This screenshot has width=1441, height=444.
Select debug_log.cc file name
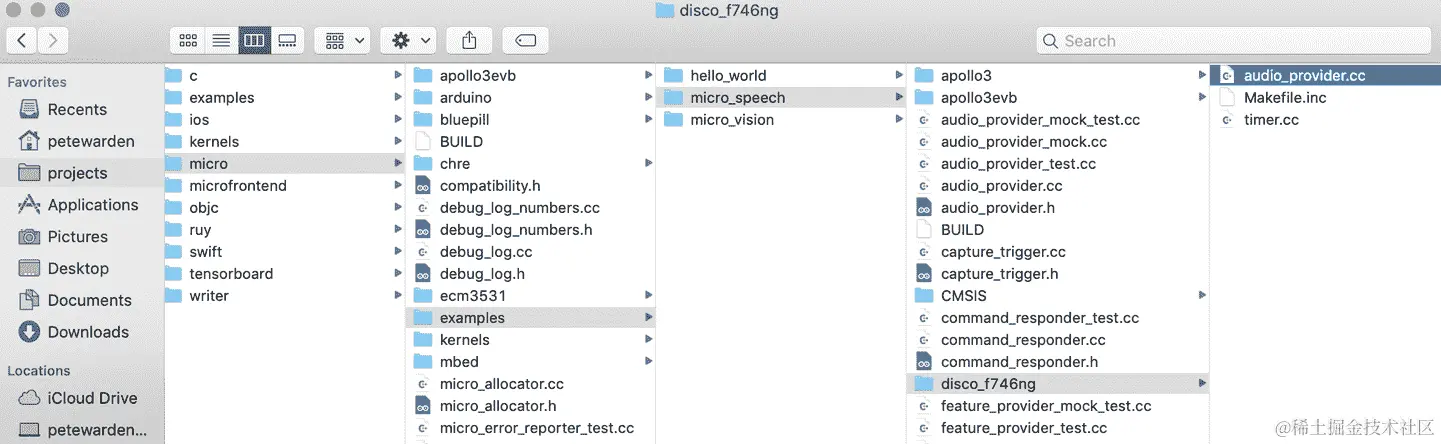click(486, 251)
